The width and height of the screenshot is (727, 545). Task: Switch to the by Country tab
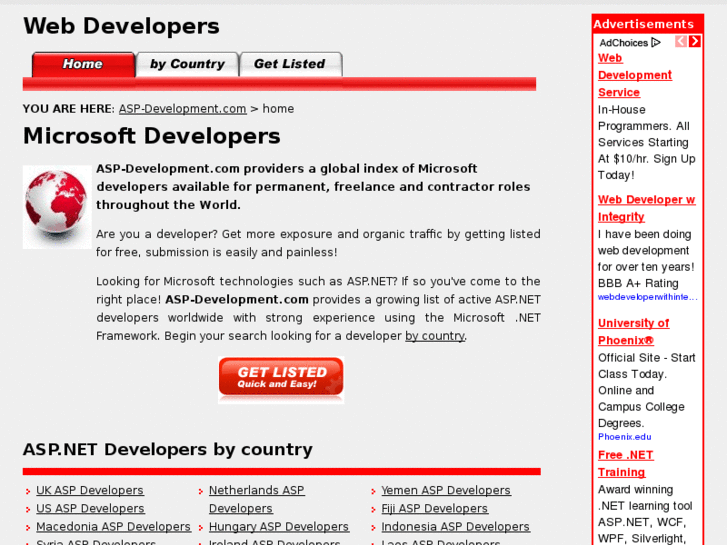187,64
